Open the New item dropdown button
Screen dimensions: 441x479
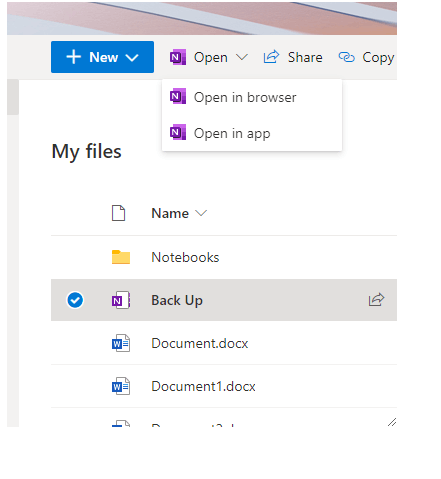point(102,57)
